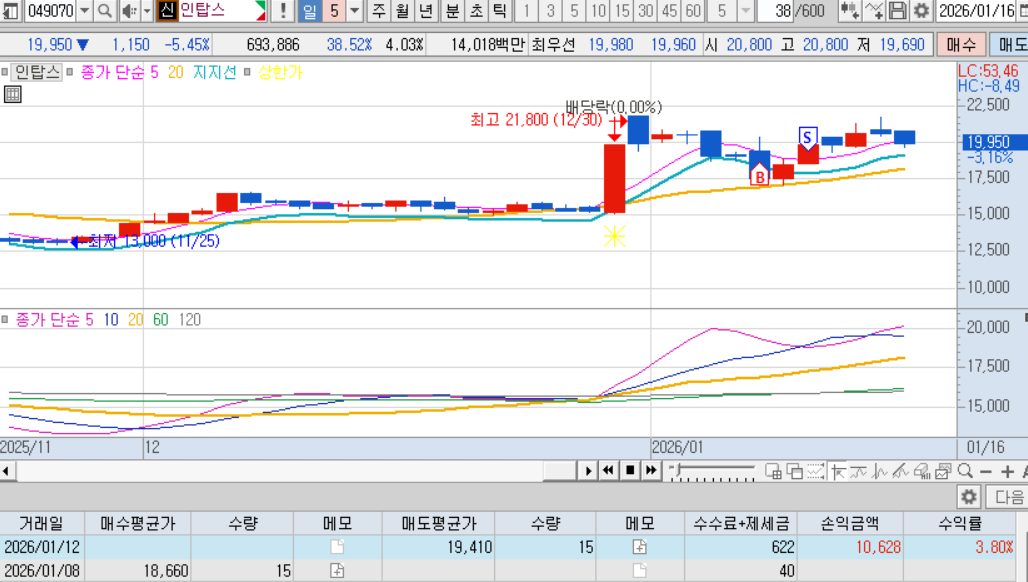Click the add indicator line icon

click(x=874, y=10)
